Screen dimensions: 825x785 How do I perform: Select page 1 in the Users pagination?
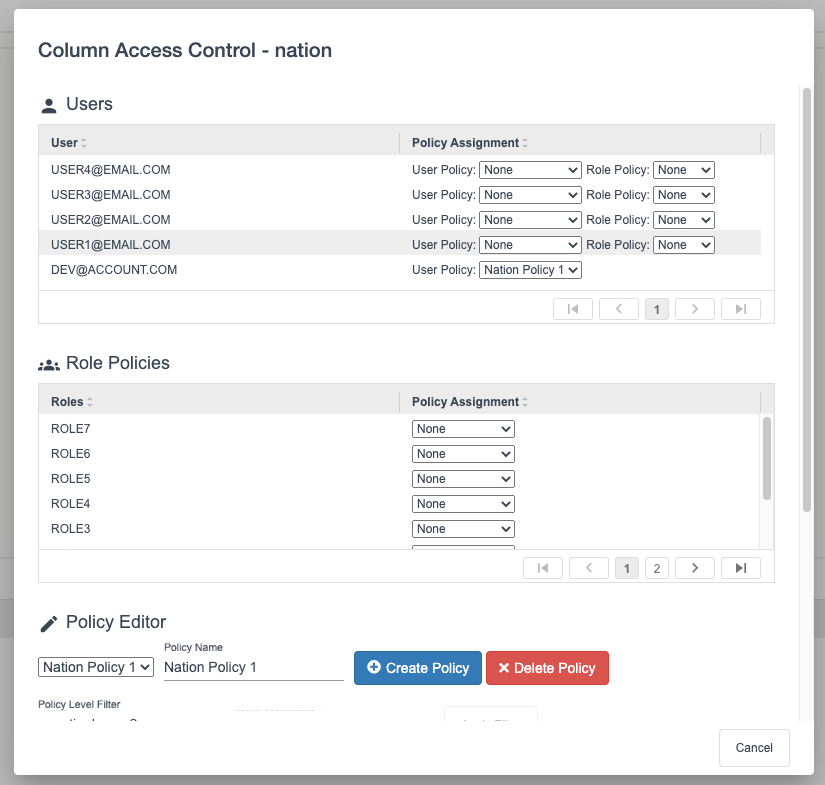[x=657, y=308]
